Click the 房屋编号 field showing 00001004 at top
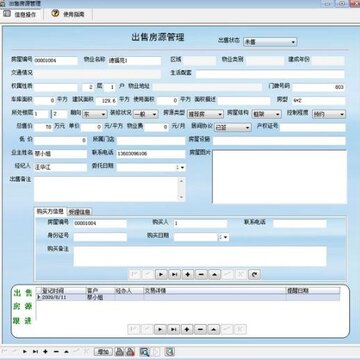Viewport: 360px width, 360px height. 56,61
